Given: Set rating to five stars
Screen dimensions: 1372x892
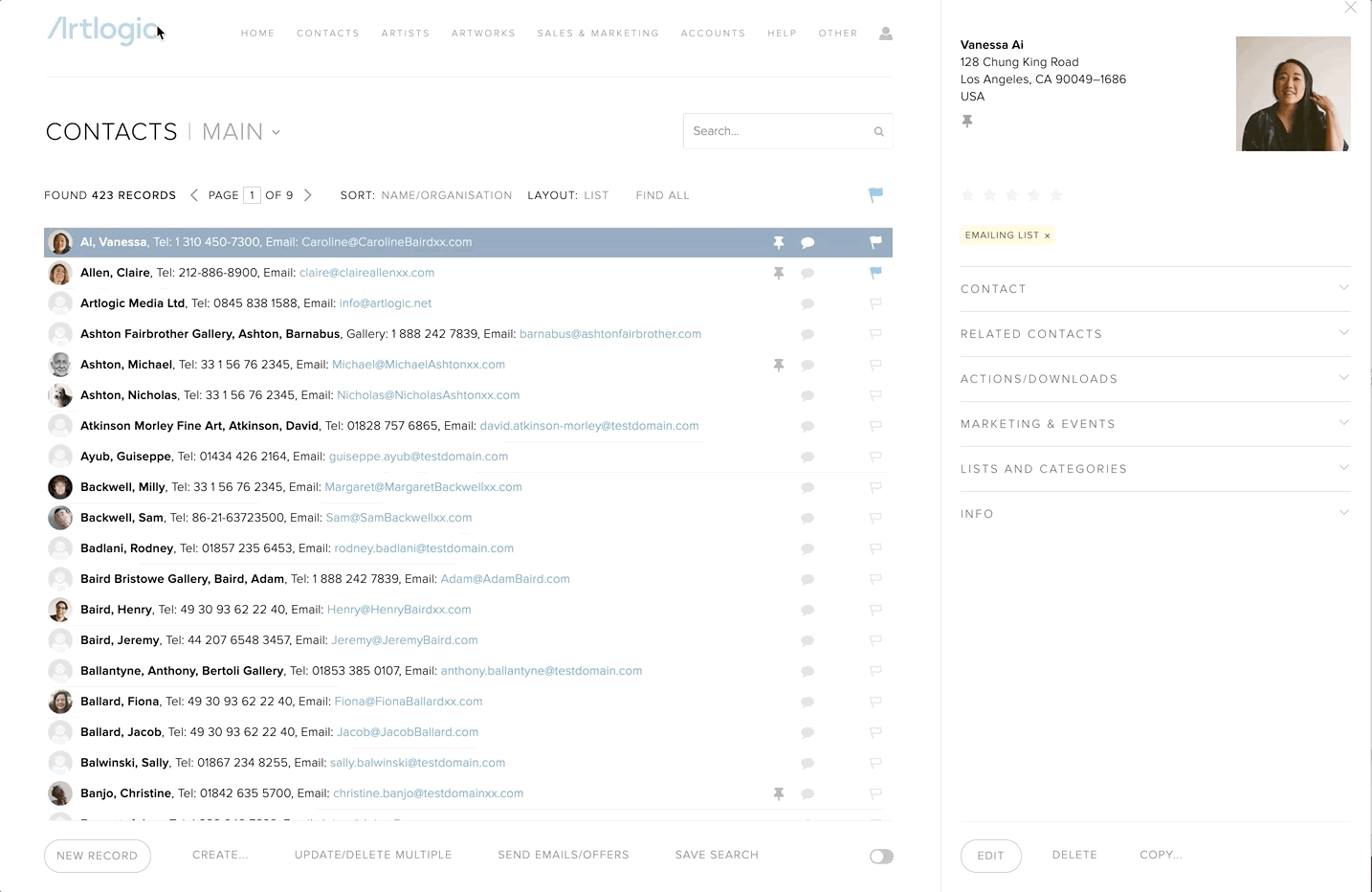Looking at the screenshot, I should click(1056, 195).
